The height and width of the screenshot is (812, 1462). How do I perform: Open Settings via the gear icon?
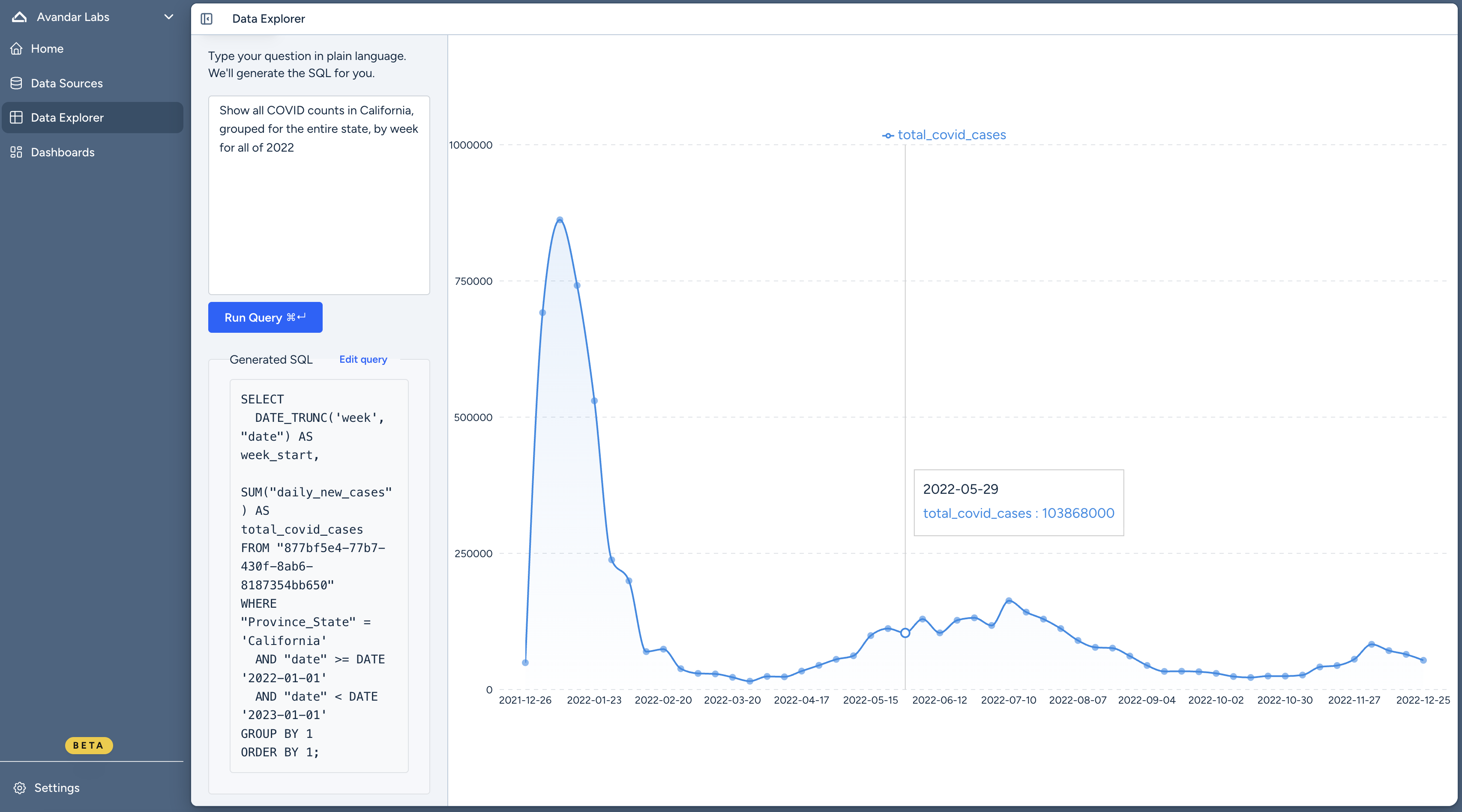click(x=19, y=788)
